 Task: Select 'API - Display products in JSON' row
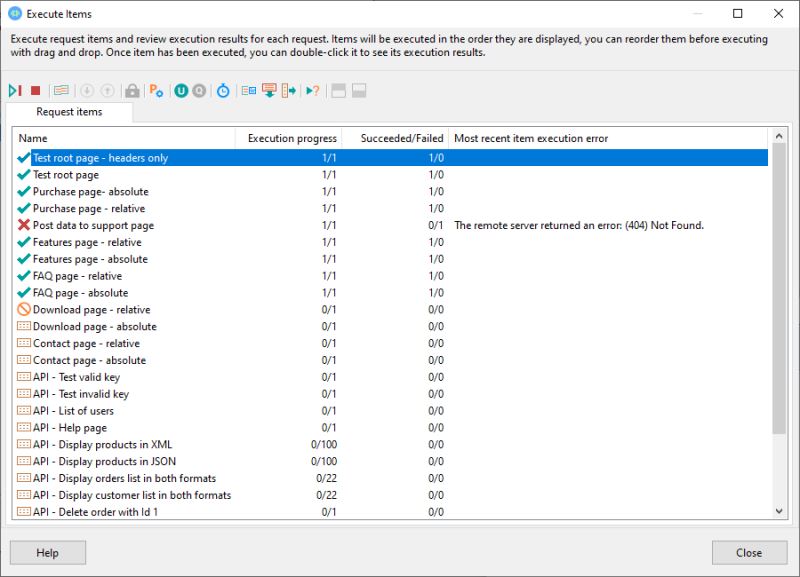point(391,461)
